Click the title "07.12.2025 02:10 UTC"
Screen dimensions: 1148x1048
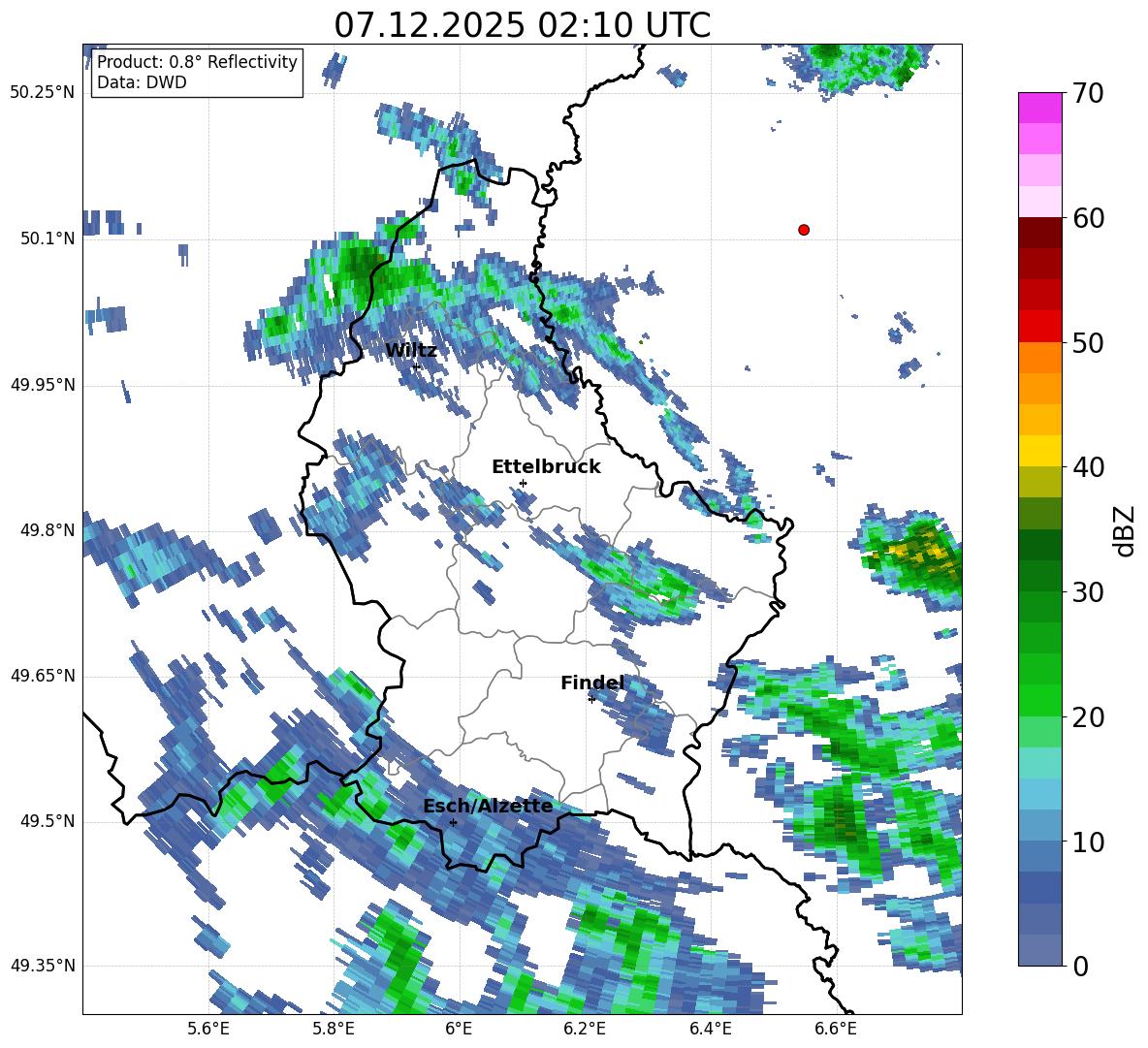pos(522,25)
